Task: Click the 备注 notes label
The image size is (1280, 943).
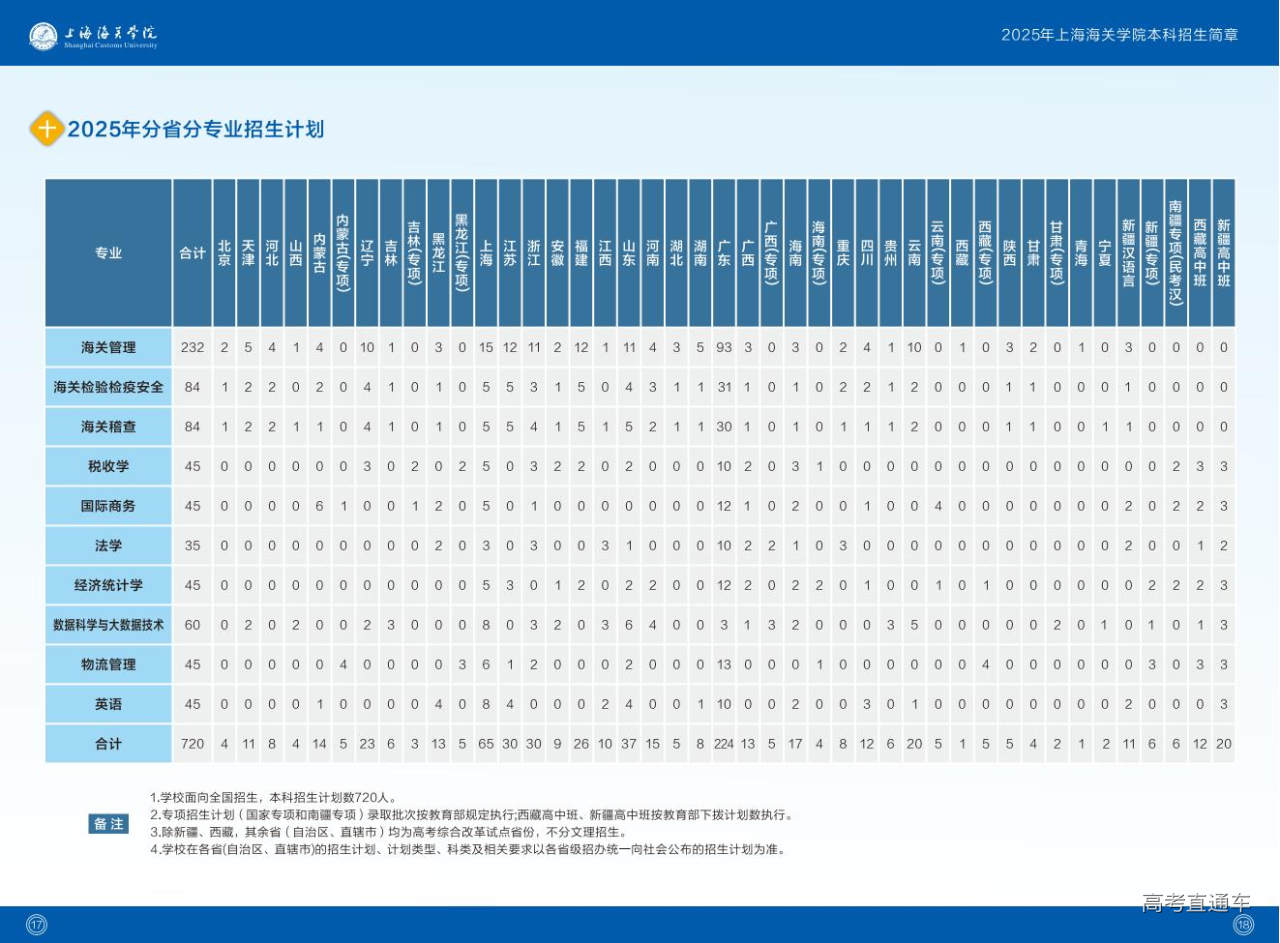Action: [109, 824]
